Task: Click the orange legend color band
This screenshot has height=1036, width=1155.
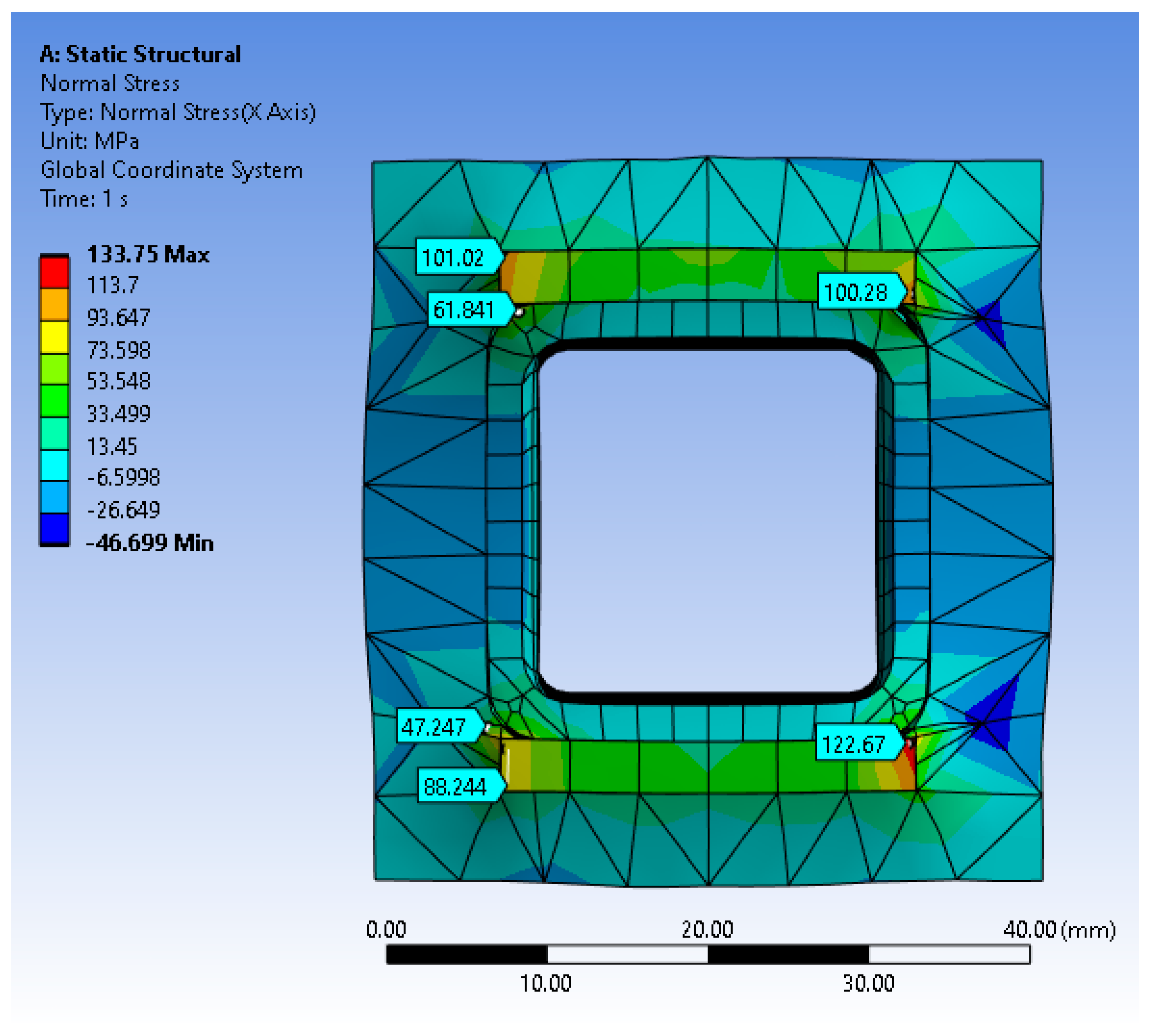Action: click(x=55, y=305)
